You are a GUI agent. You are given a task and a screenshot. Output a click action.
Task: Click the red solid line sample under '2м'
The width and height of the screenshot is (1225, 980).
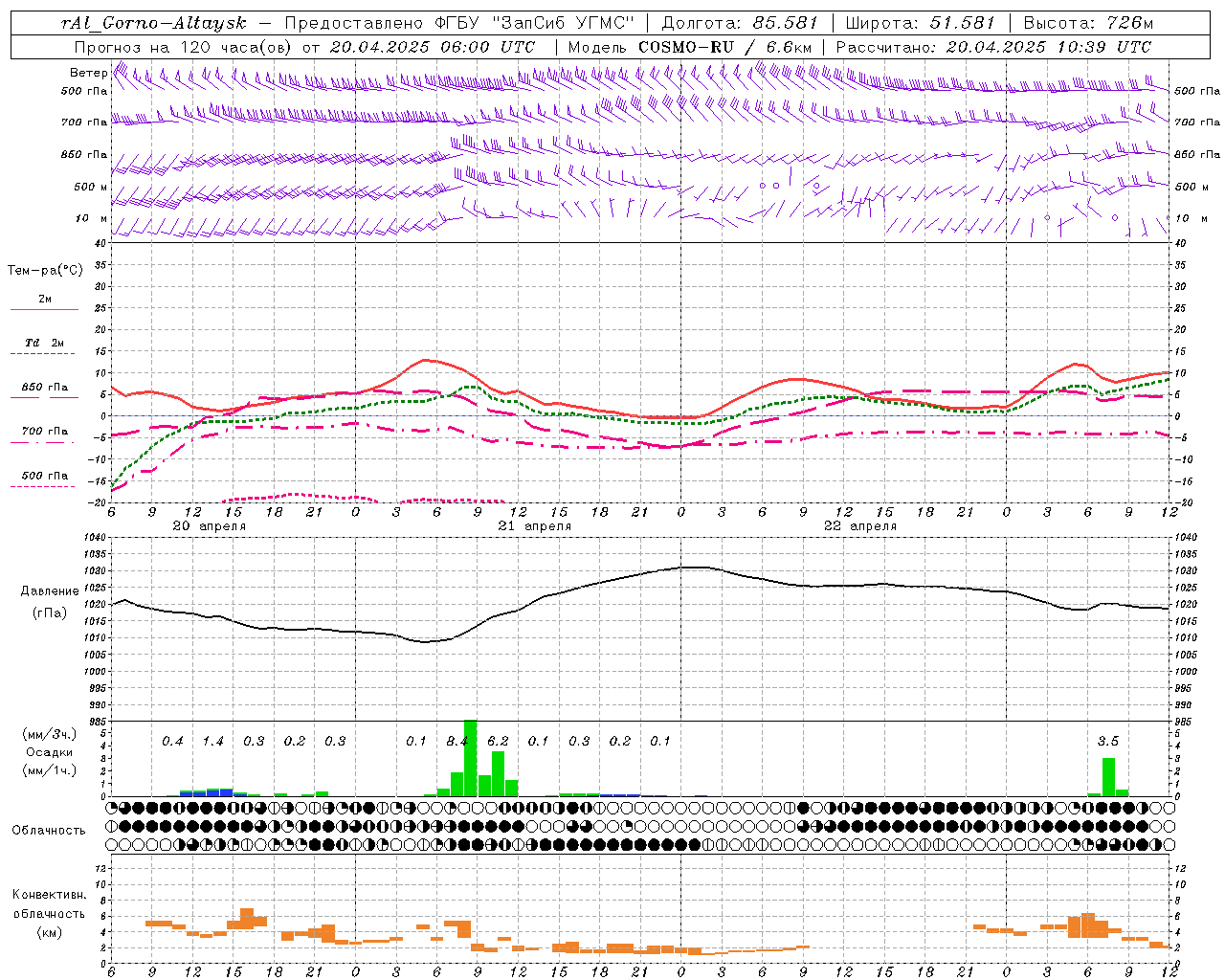pyautogui.click(x=44, y=310)
